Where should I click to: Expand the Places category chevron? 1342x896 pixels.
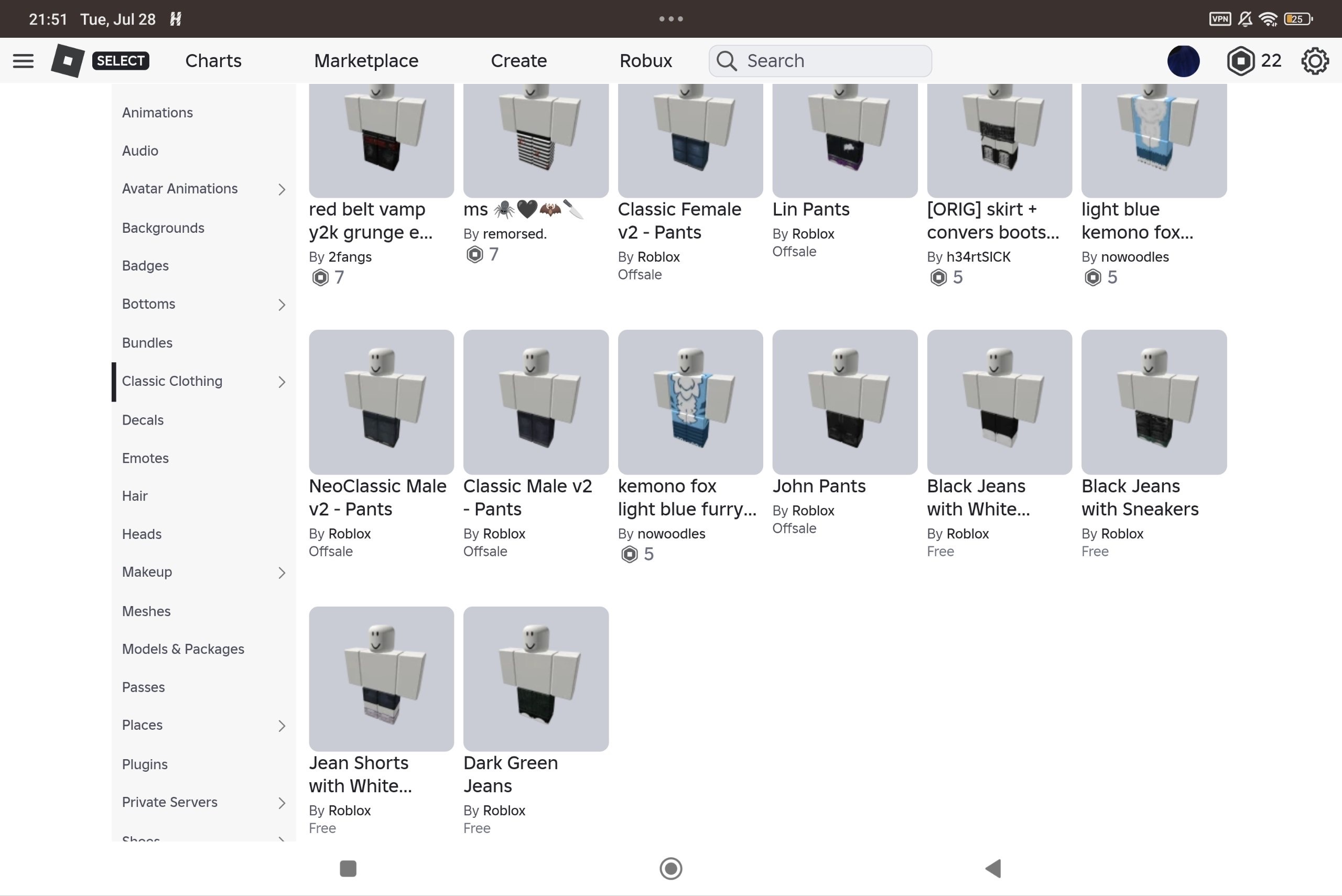coord(282,726)
